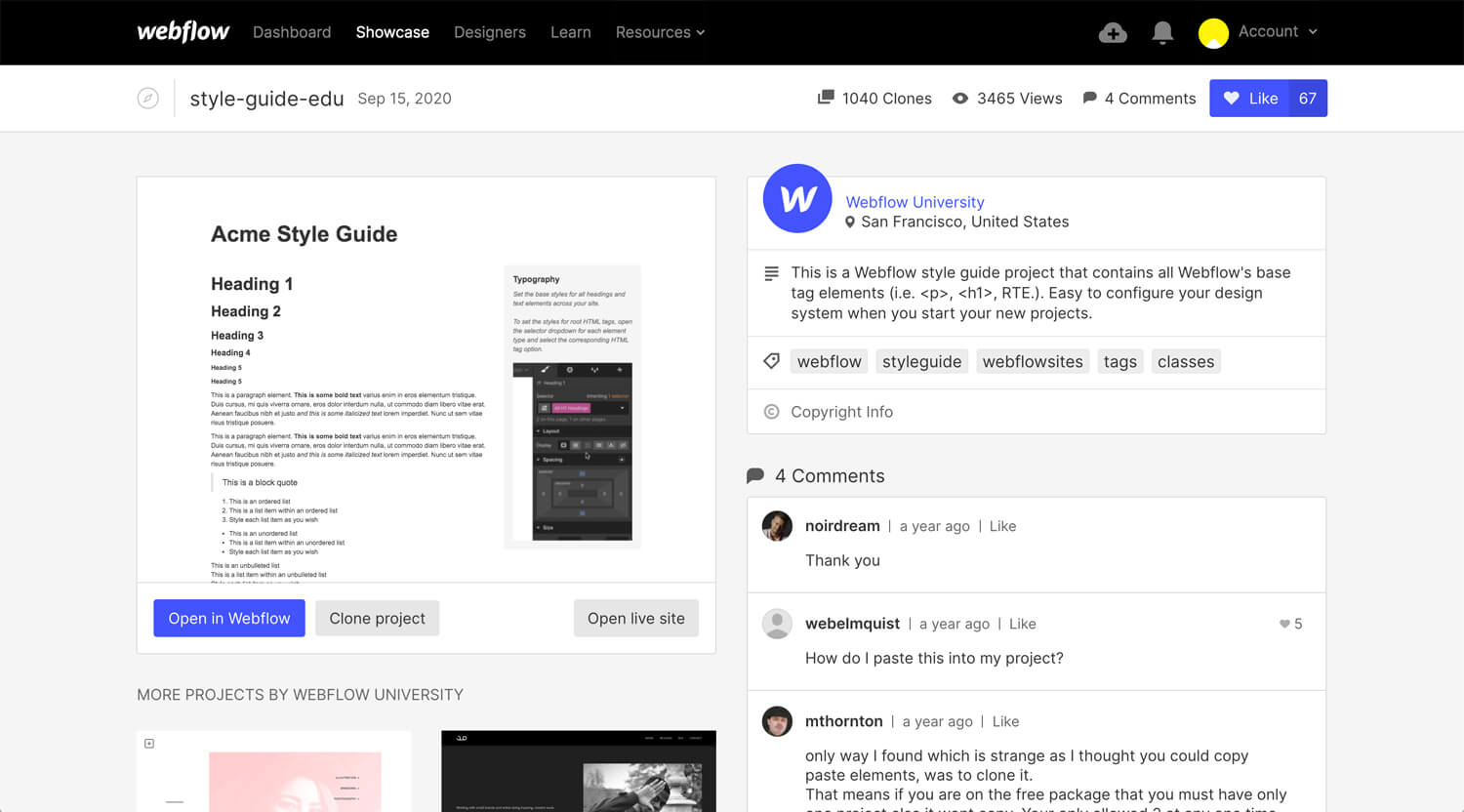Open noirdream's profile avatar
This screenshot has height=812, width=1464.
(x=777, y=526)
